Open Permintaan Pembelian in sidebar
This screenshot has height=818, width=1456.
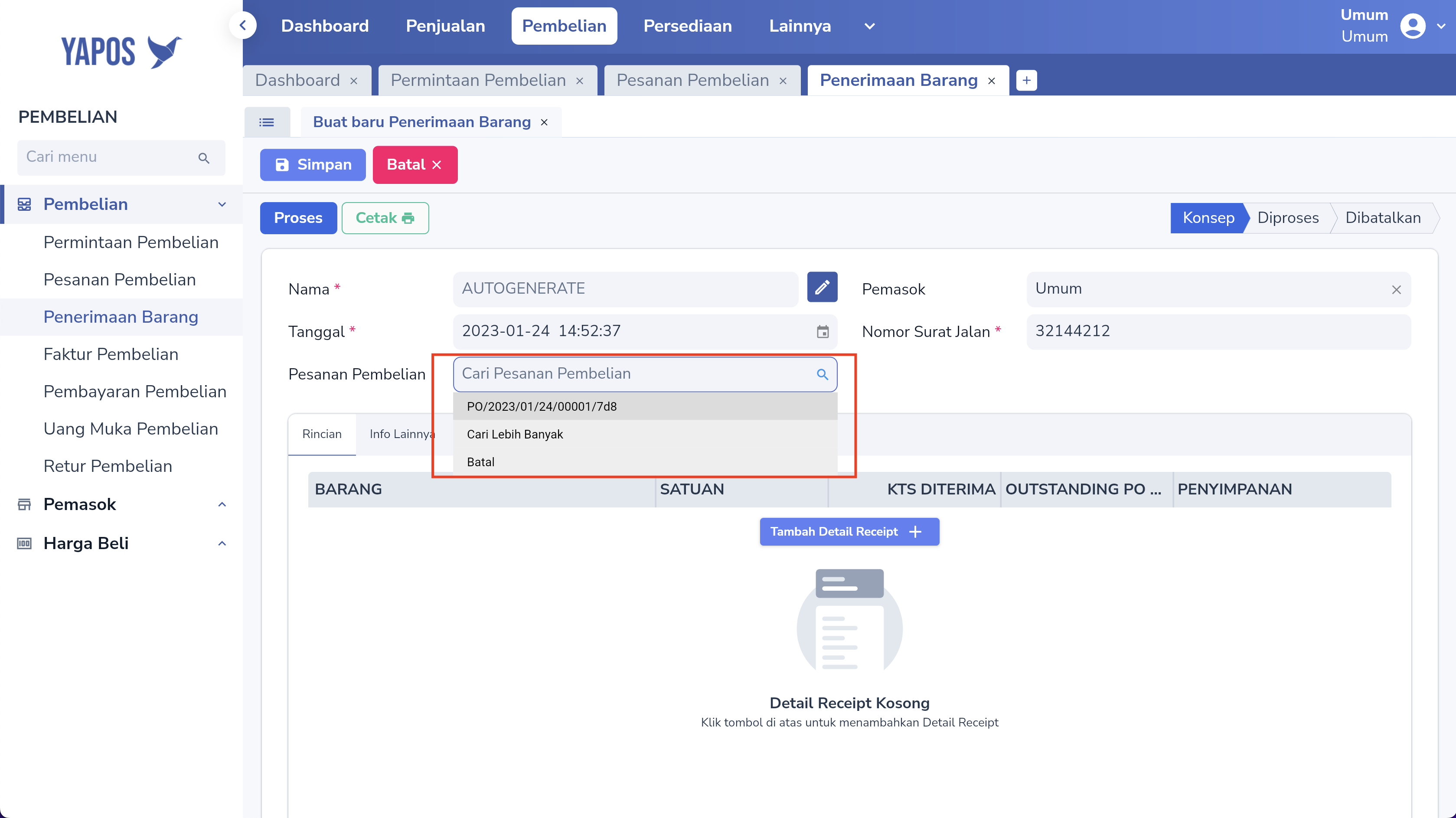point(131,242)
